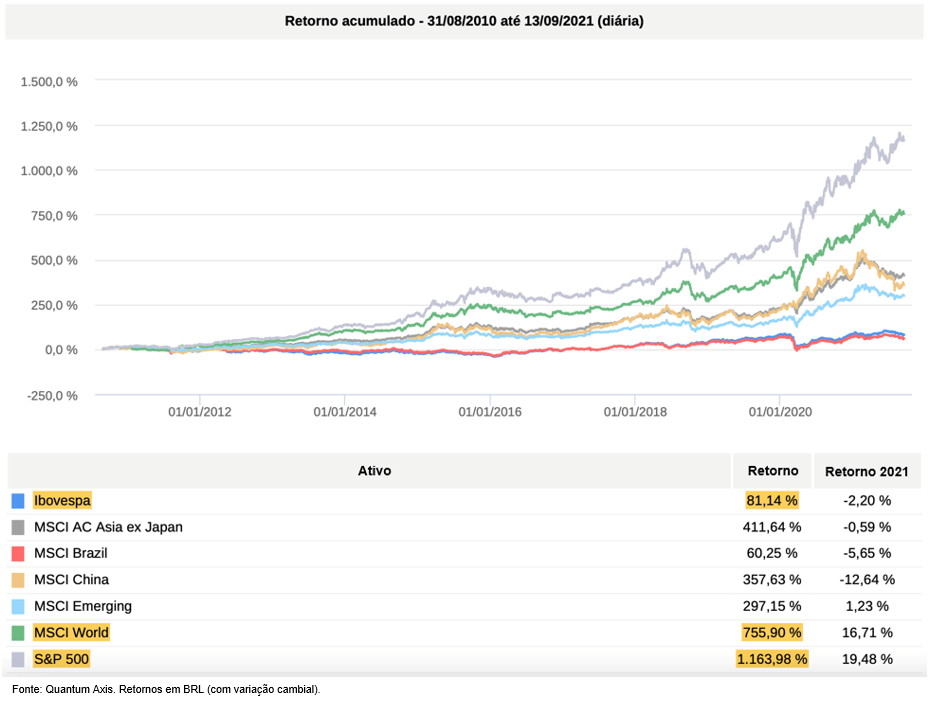Select the MSCI AC Asia ex Japan label
Image resolution: width=929 pixels, height=701 pixels.
(x=108, y=527)
